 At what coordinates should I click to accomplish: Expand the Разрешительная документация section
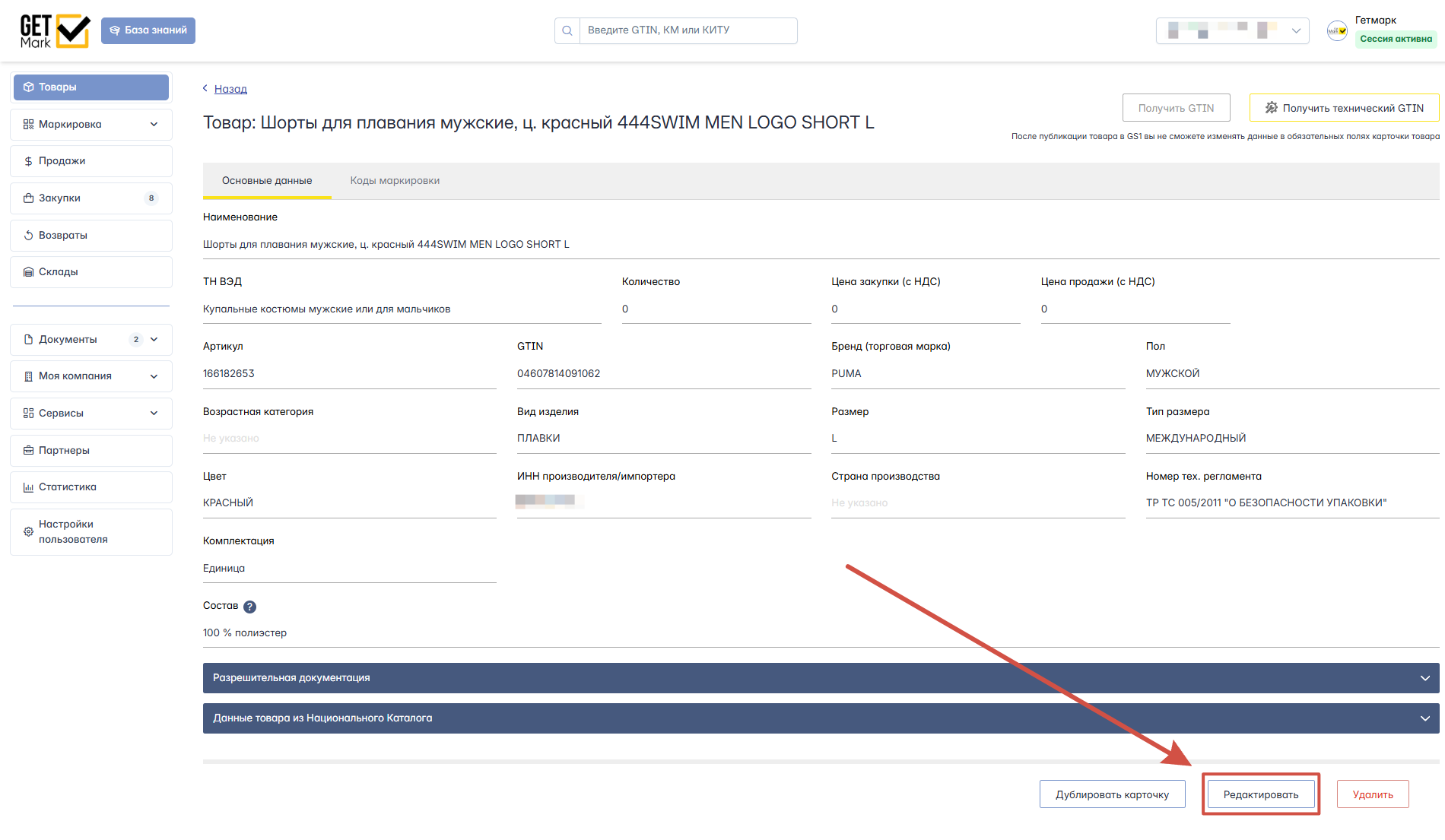(821, 678)
